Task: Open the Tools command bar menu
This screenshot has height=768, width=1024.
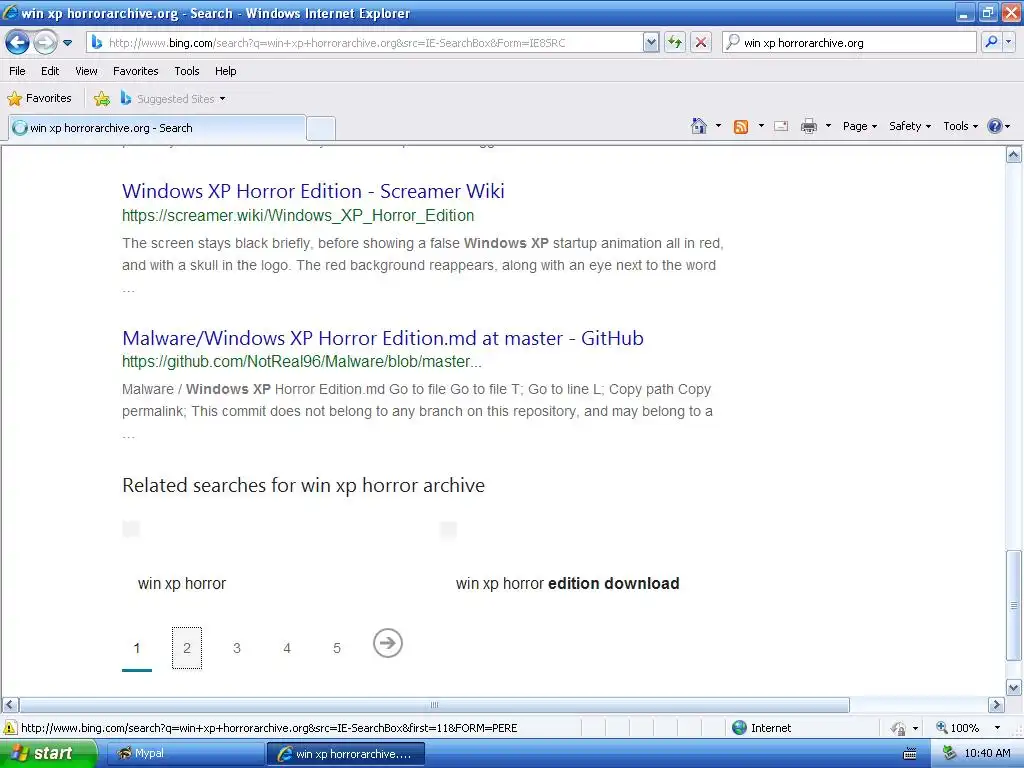Action: pyautogui.click(x=961, y=126)
